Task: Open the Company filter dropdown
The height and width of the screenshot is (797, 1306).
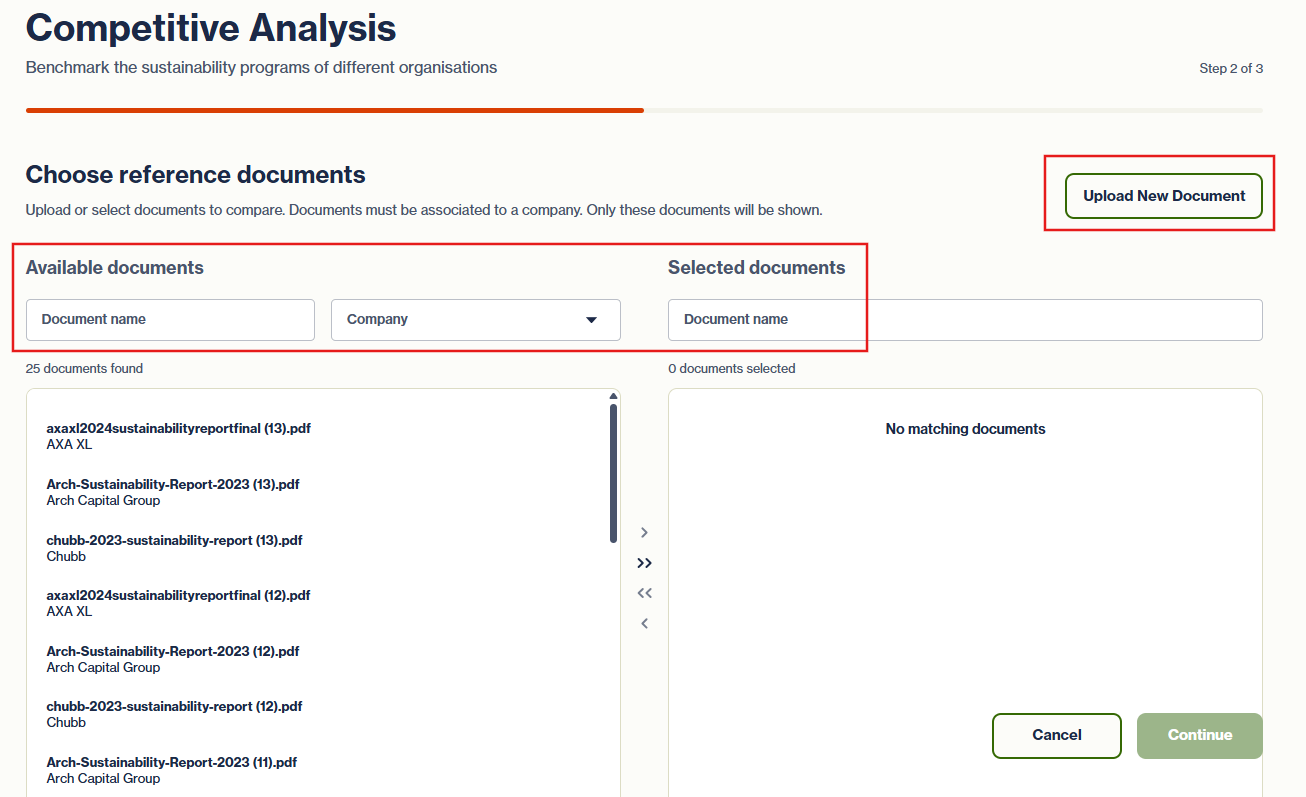Action: pos(476,320)
